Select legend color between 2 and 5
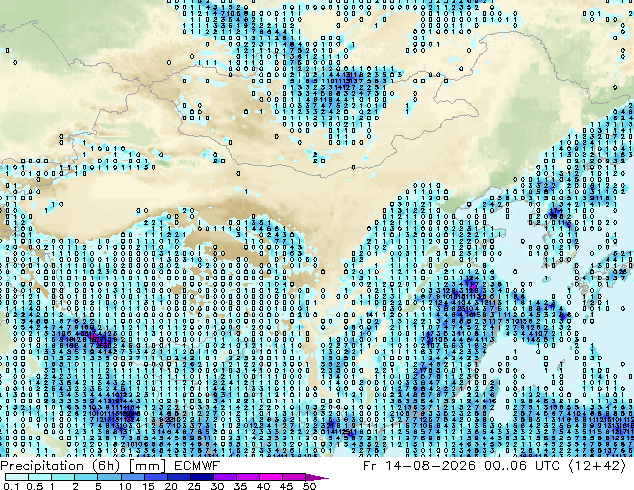 pos(86,477)
